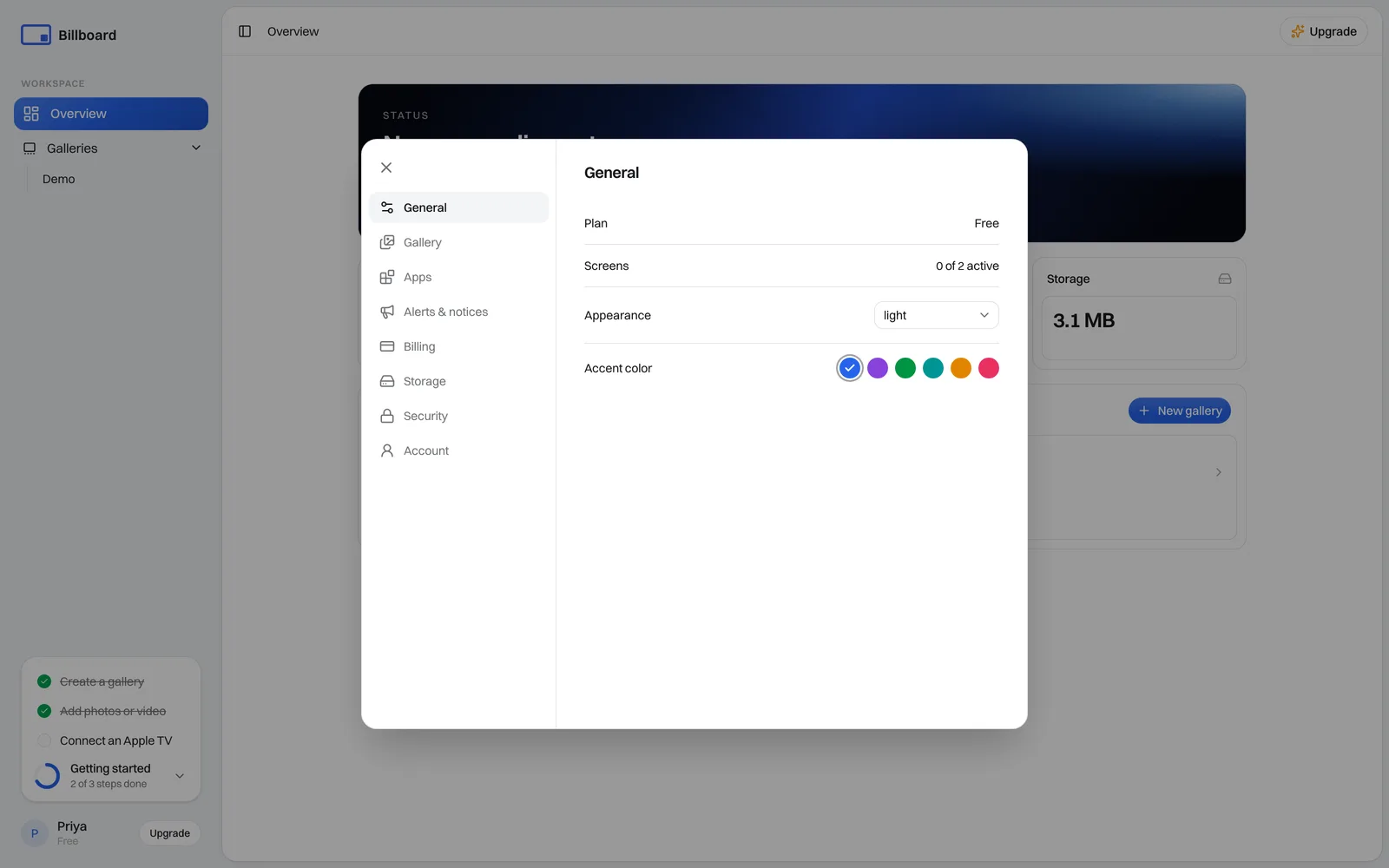
Task: Select the purple accent color
Action: (878, 368)
